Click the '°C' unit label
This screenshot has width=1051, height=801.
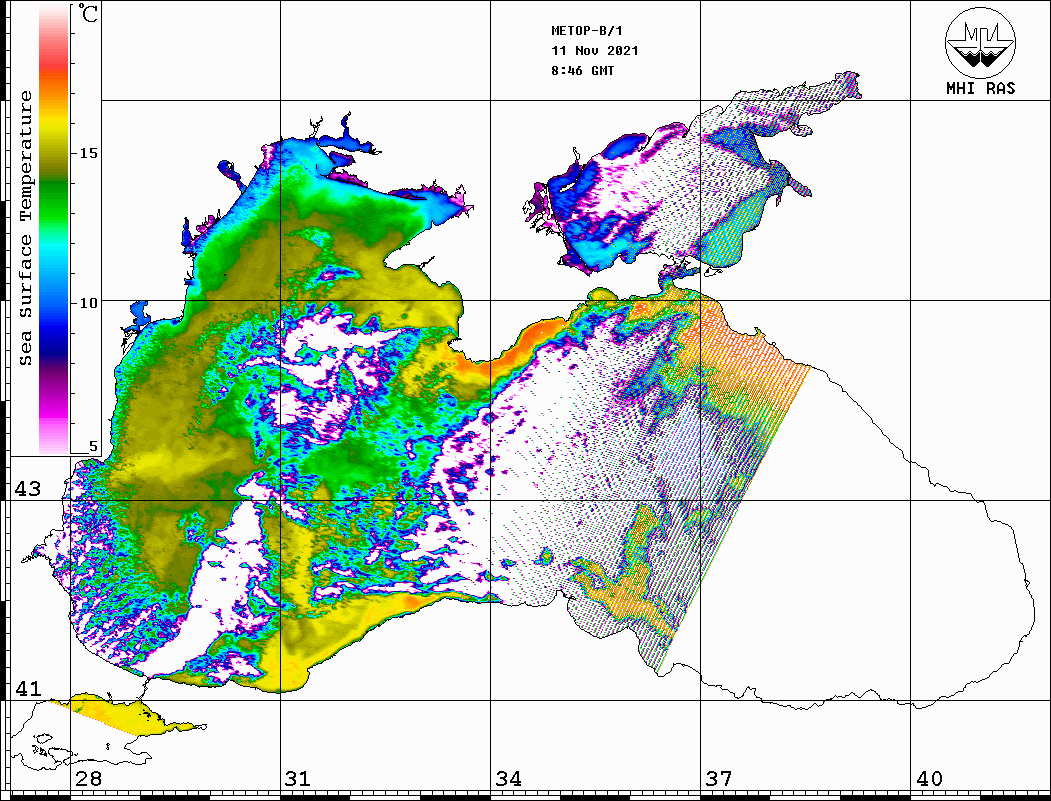pyautogui.click(x=88, y=13)
